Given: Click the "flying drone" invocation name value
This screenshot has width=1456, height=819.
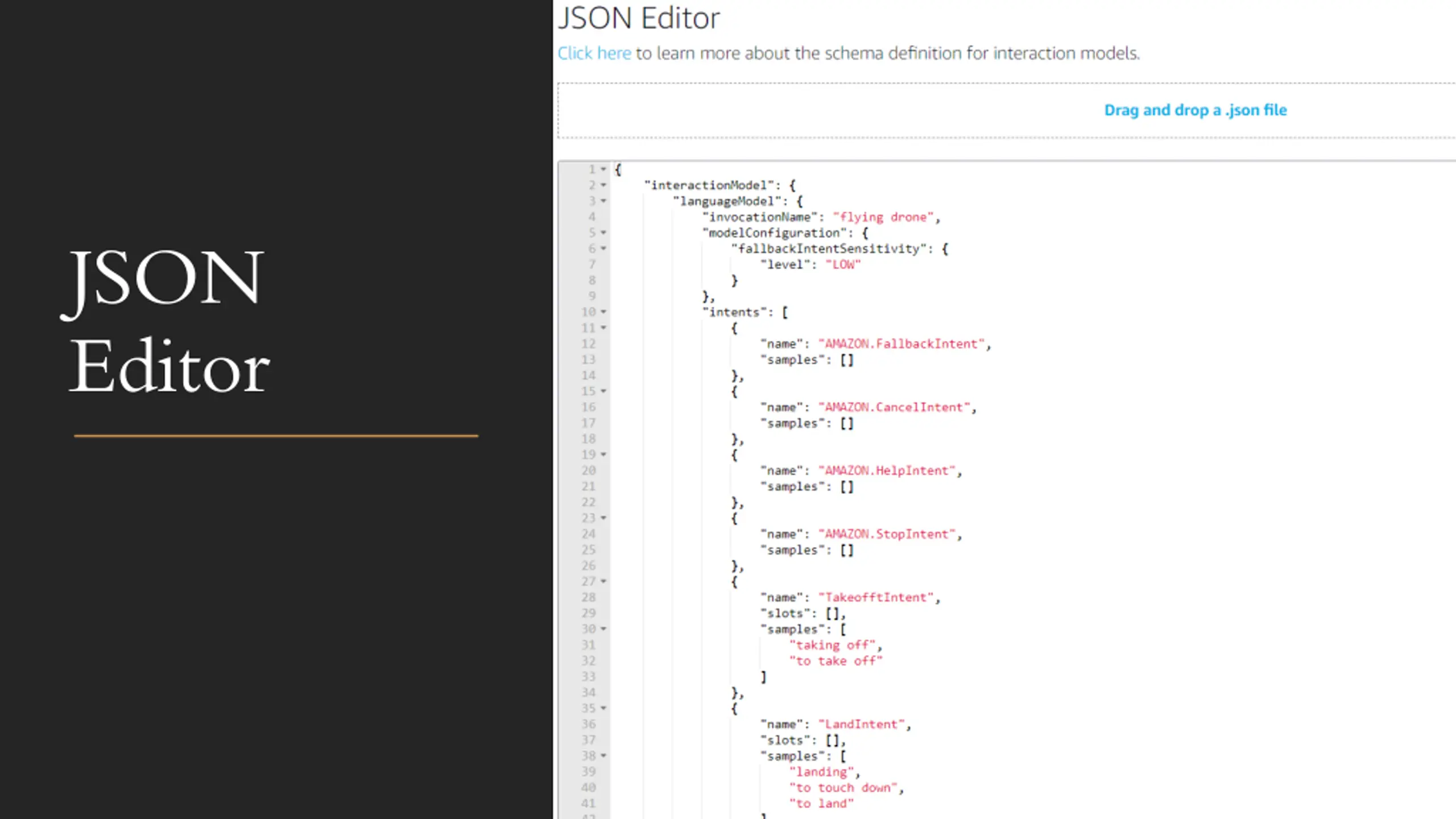Looking at the screenshot, I should [x=883, y=217].
